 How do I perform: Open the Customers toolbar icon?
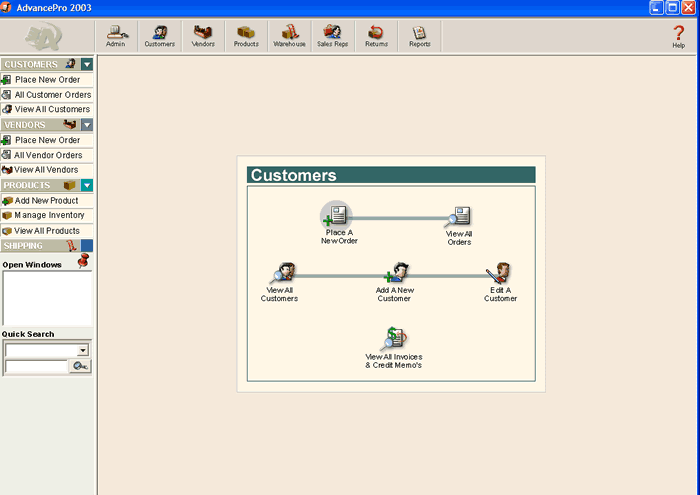[x=159, y=36]
